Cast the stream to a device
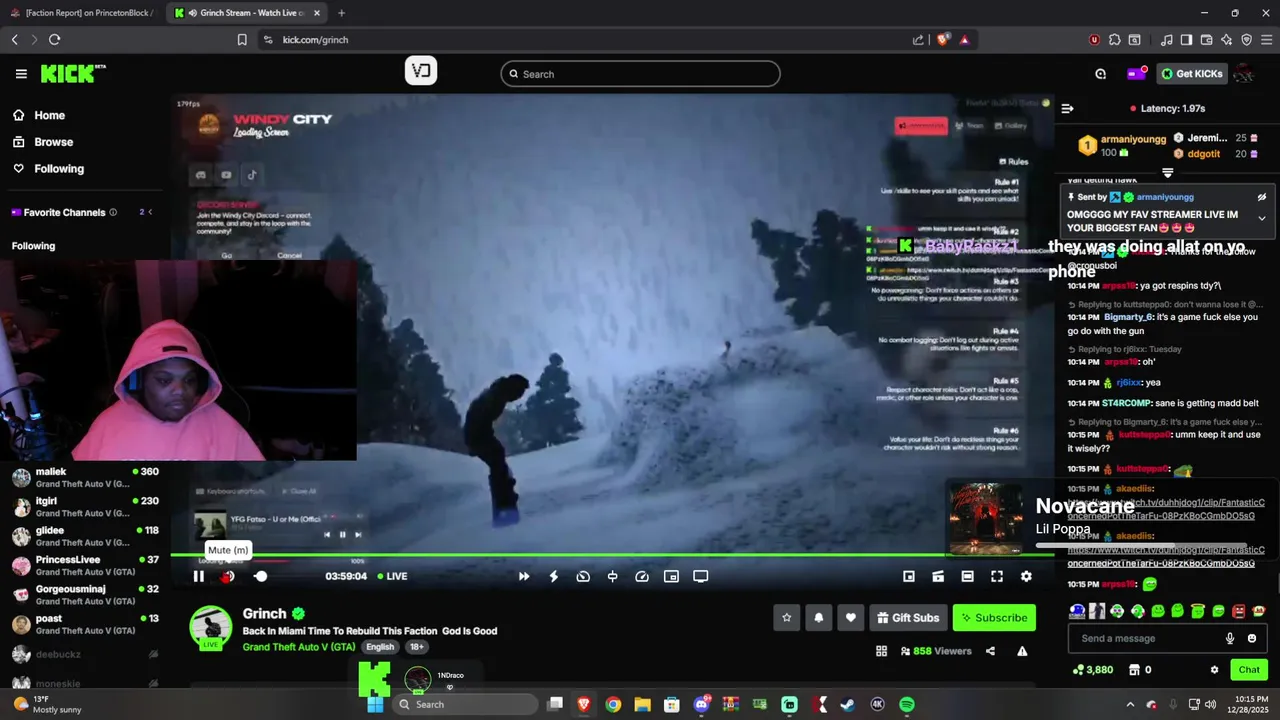 tap(938, 576)
